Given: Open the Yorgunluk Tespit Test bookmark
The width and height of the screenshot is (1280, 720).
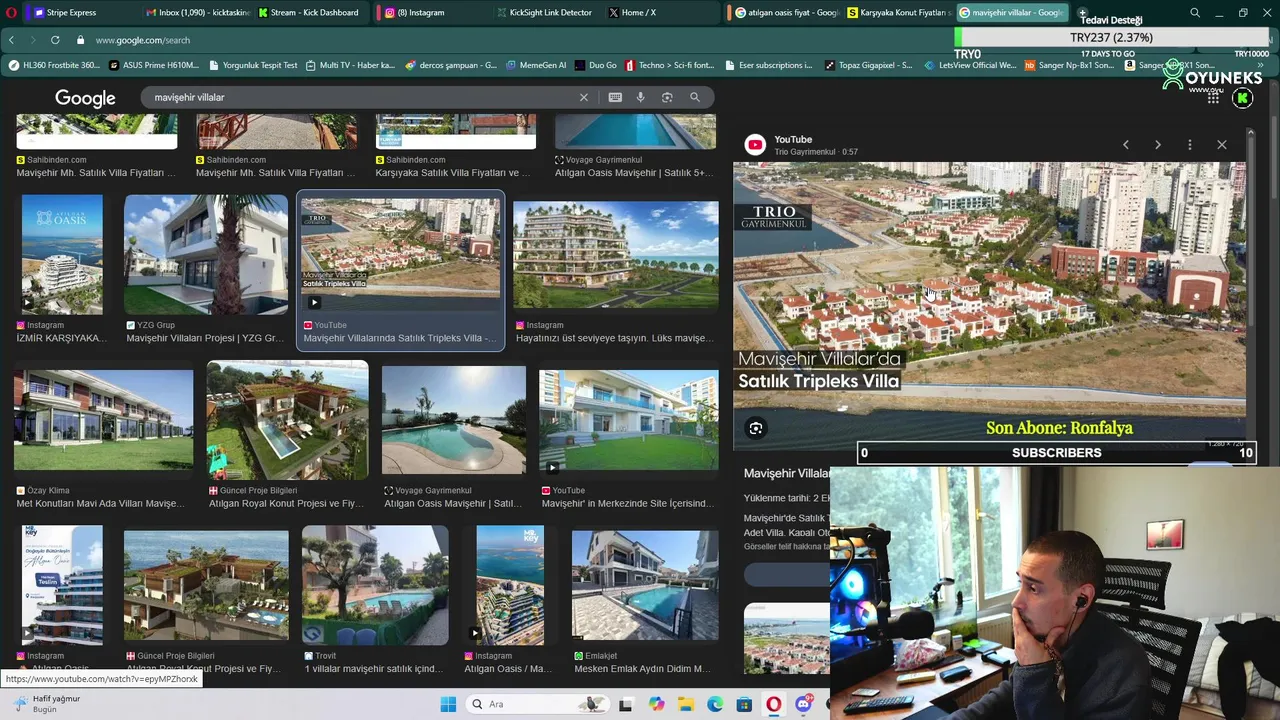Looking at the screenshot, I should [x=253, y=65].
